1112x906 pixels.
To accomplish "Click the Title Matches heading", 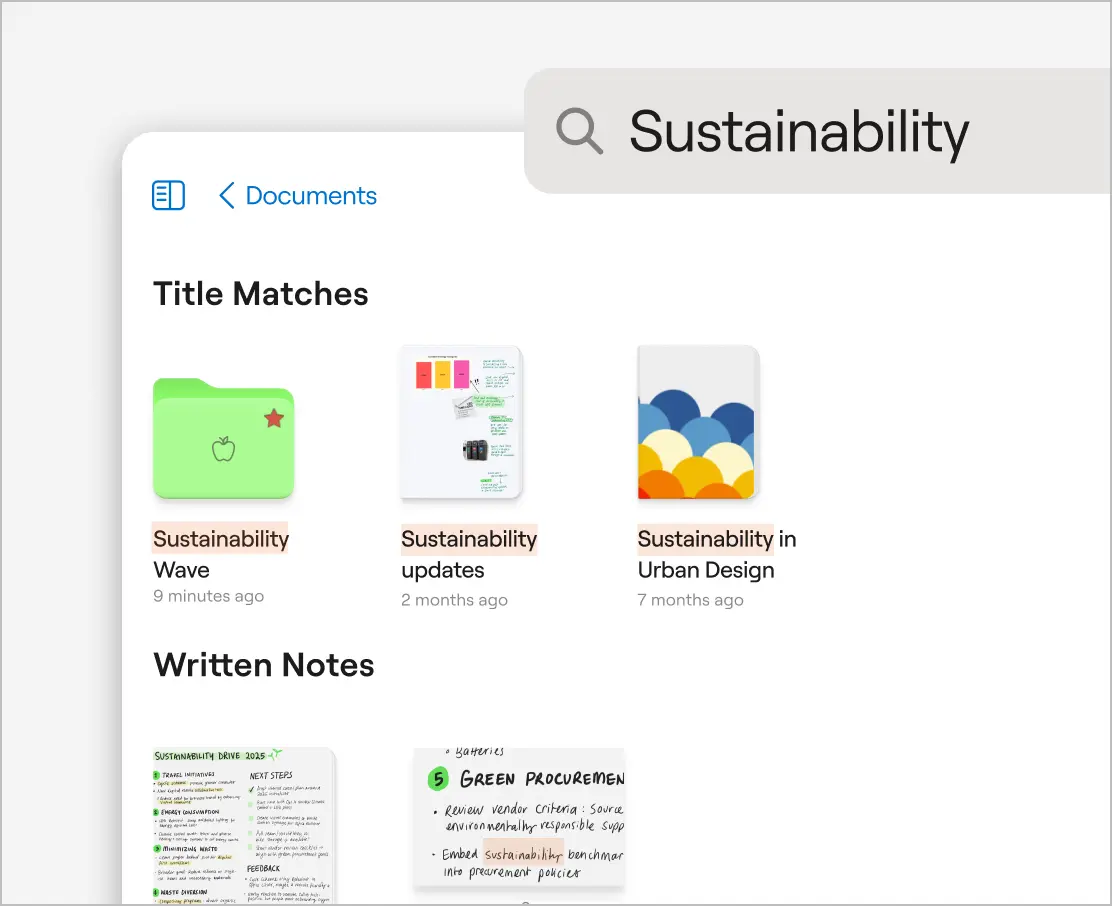I will tap(260, 293).
